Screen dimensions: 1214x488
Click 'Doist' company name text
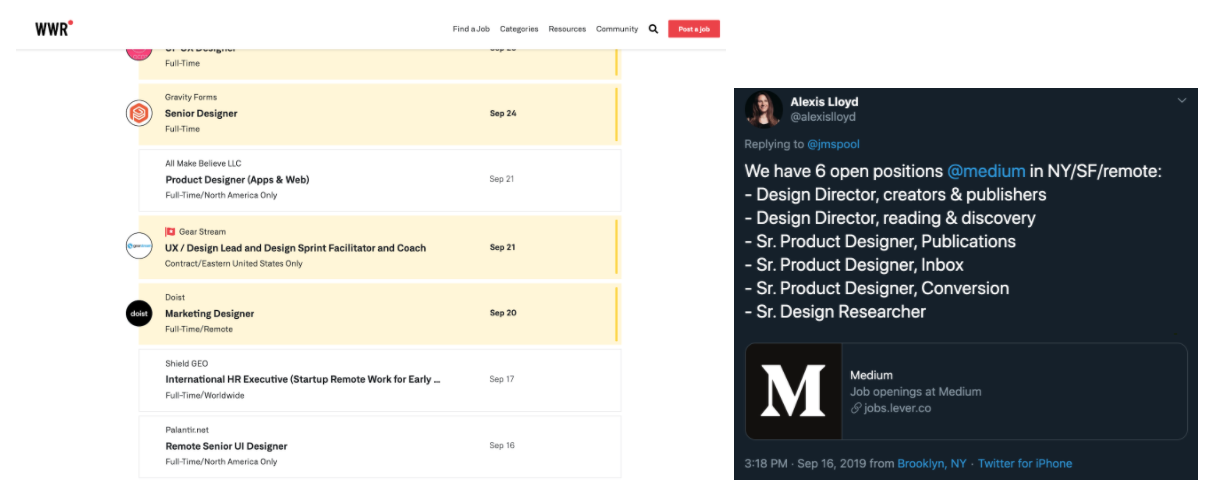(x=175, y=297)
